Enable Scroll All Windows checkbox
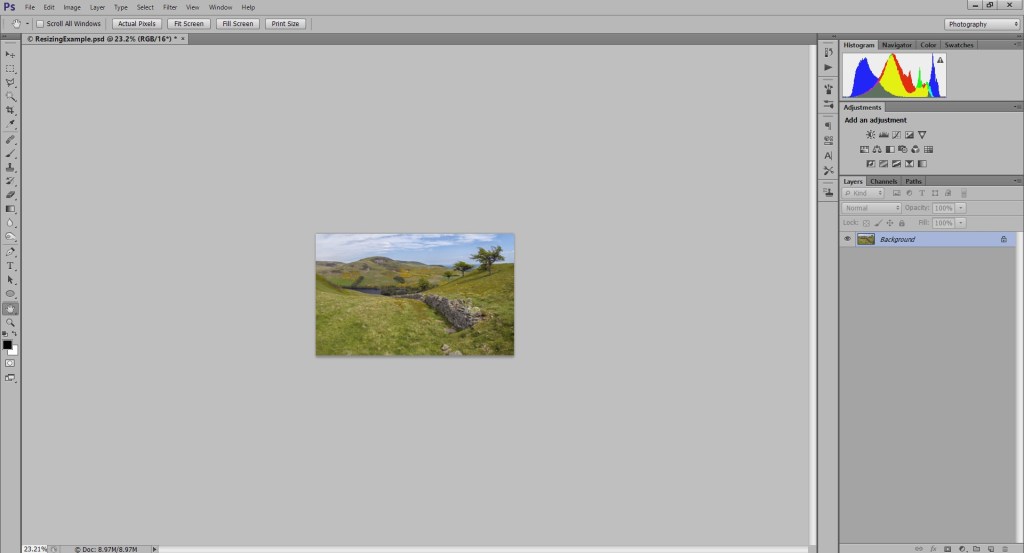This screenshot has width=1024, height=553. 40,24
